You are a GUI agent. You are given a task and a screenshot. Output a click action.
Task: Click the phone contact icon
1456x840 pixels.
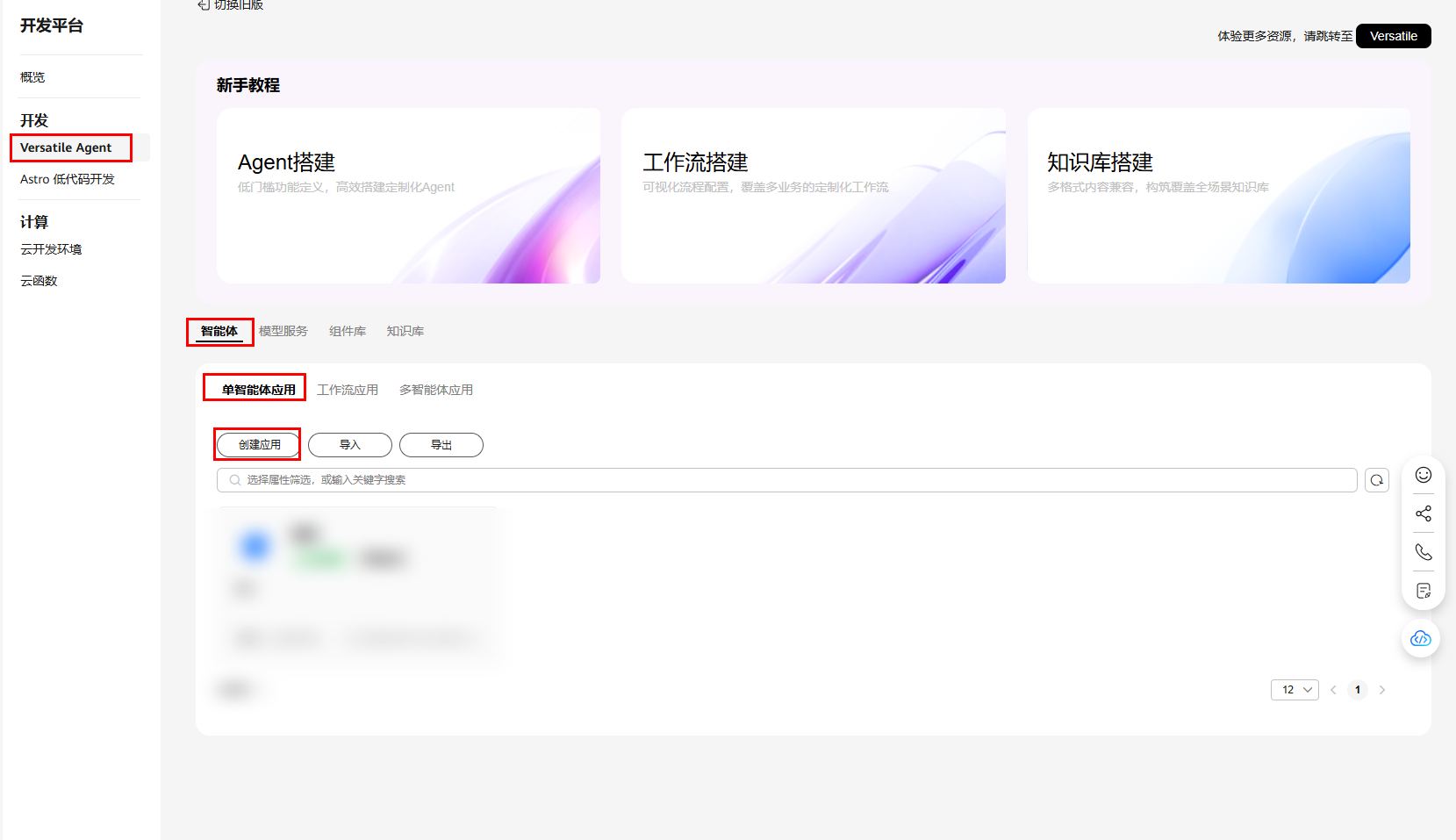[1423, 552]
